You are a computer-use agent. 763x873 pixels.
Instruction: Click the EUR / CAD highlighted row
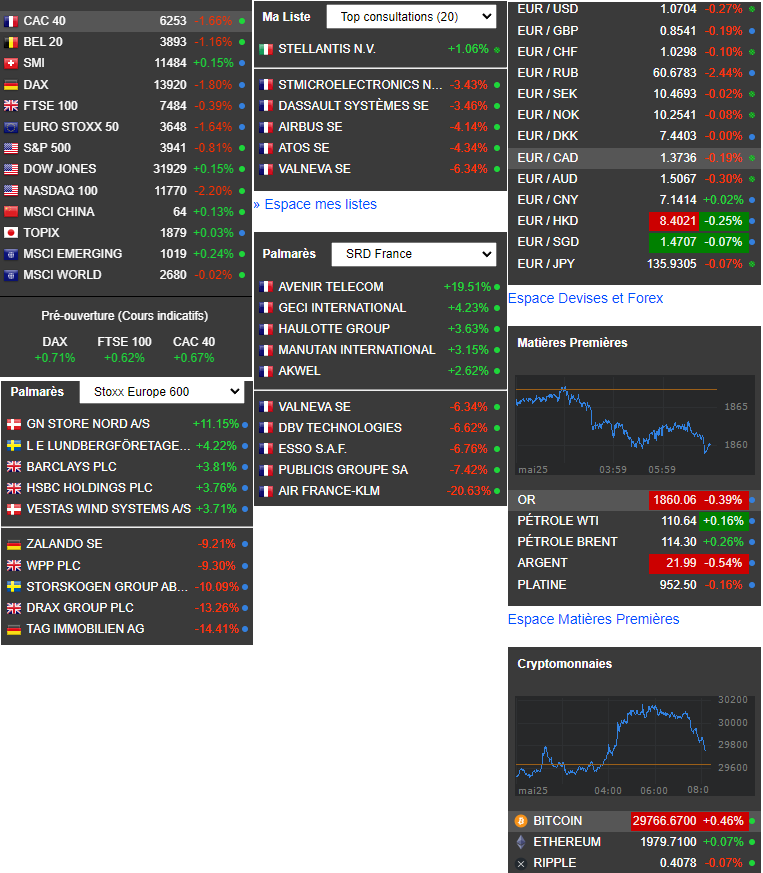(x=634, y=158)
